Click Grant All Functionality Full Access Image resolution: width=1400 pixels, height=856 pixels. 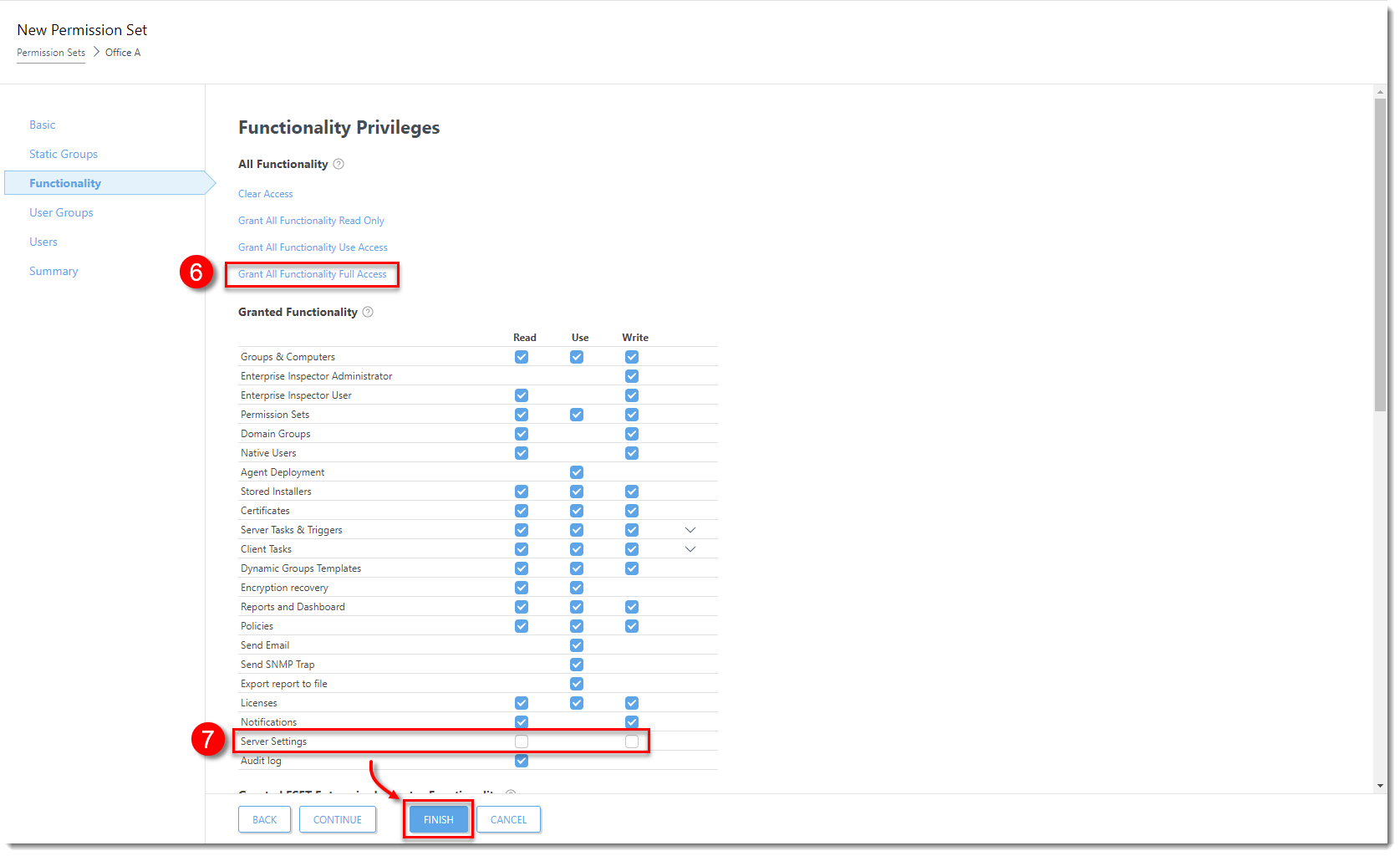click(313, 274)
